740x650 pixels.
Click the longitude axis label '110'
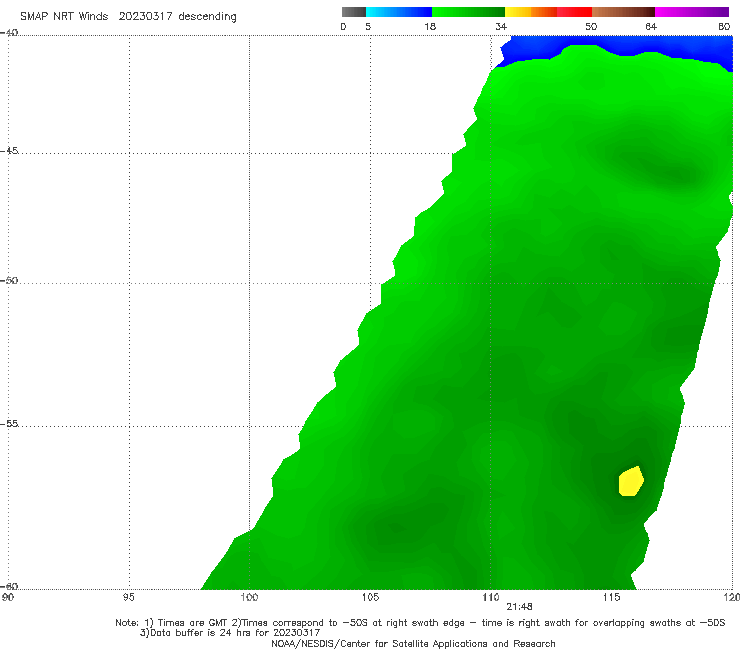coord(491,598)
